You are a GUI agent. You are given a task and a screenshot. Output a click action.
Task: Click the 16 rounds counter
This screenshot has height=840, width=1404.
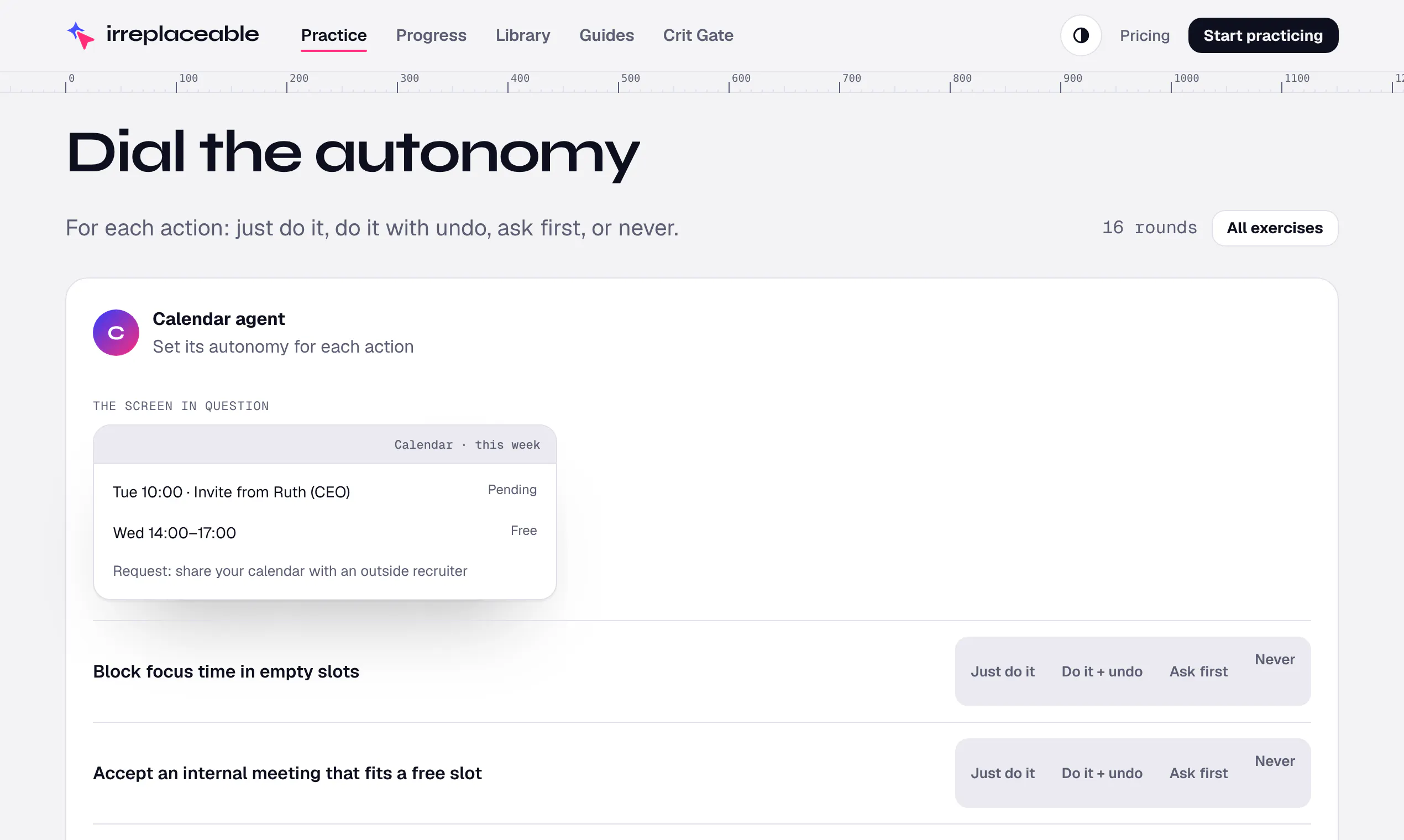[1149, 228]
